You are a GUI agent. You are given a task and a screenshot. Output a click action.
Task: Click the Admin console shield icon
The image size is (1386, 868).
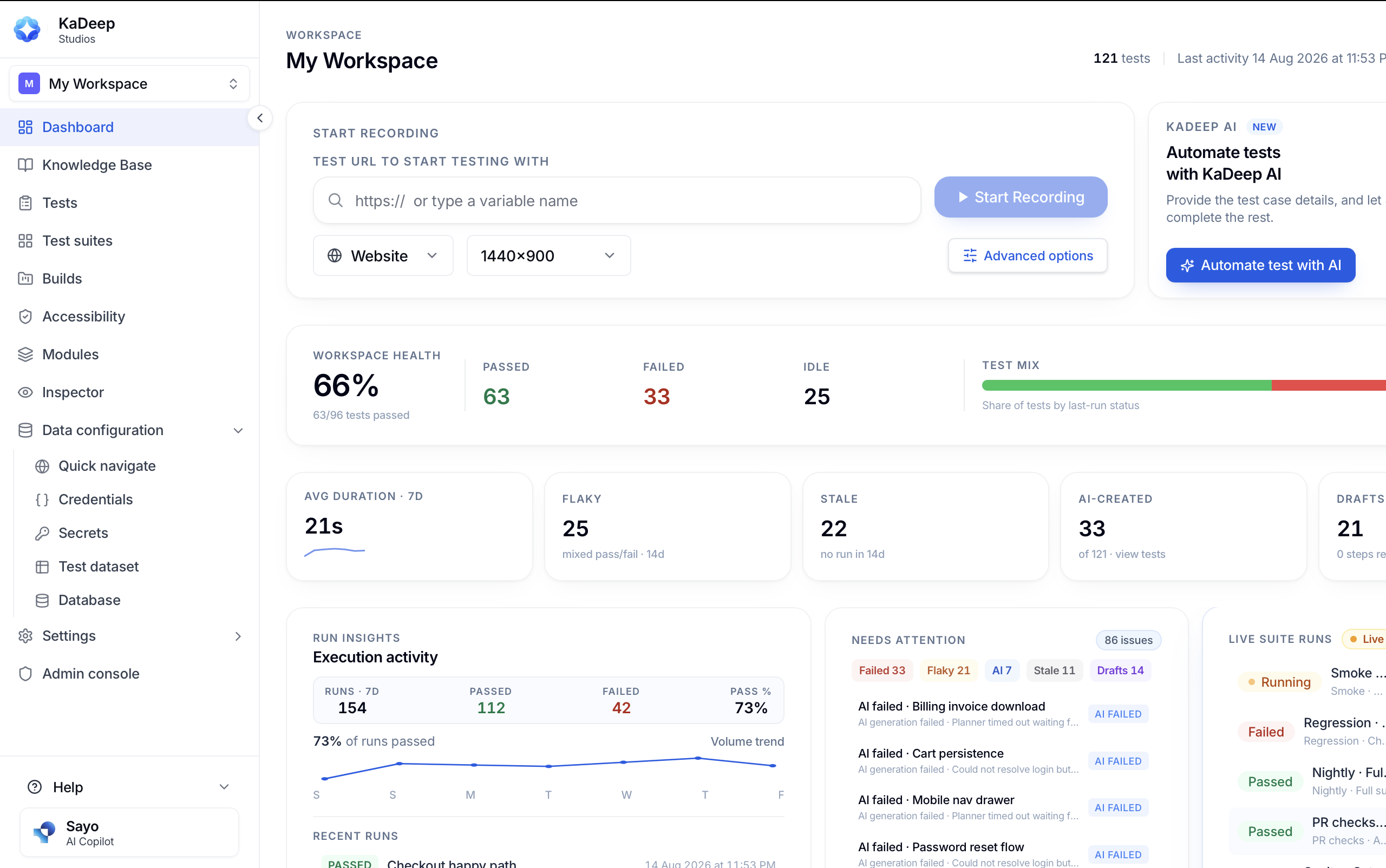click(x=25, y=673)
